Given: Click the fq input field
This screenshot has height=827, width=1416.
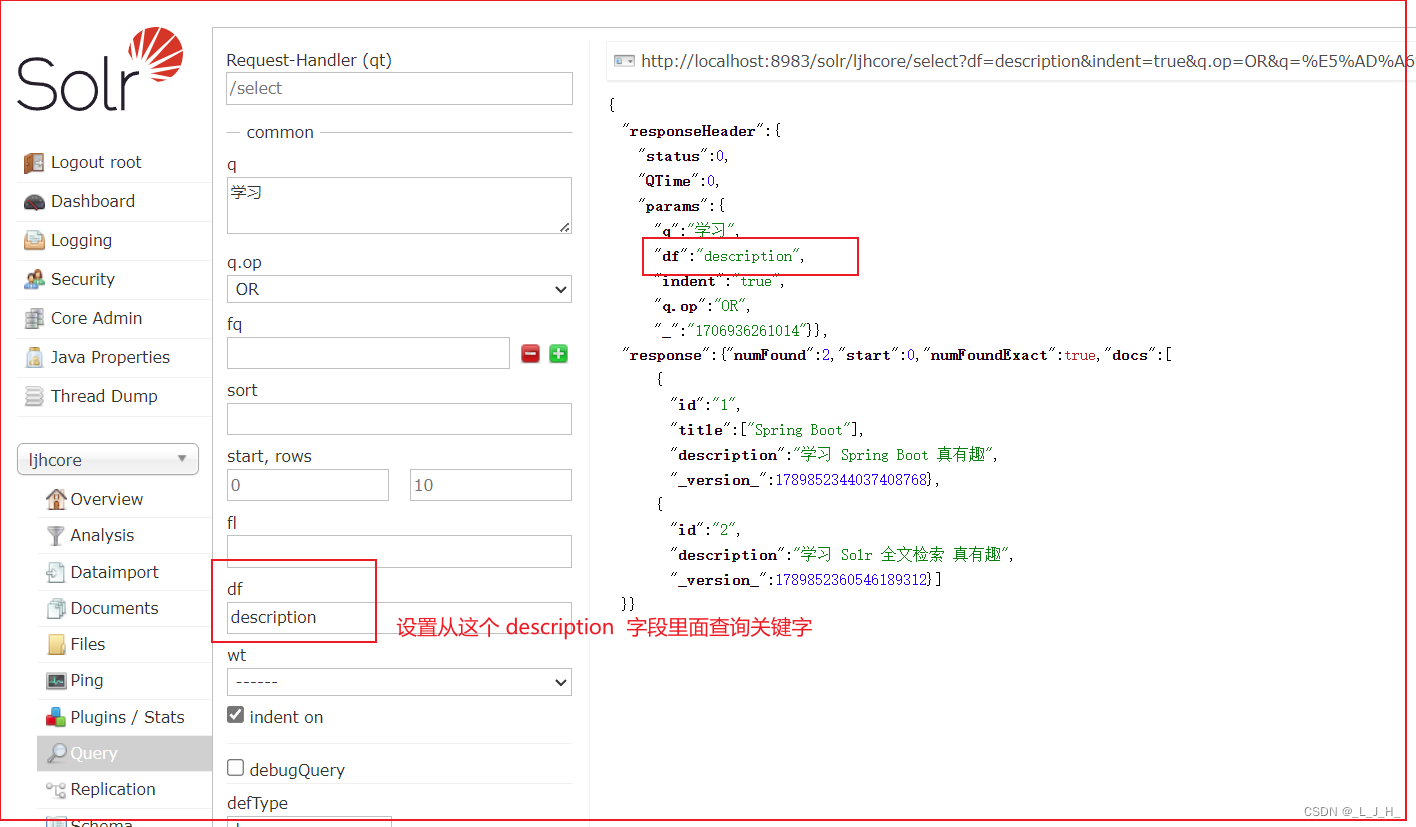Looking at the screenshot, I should [368, 353].
